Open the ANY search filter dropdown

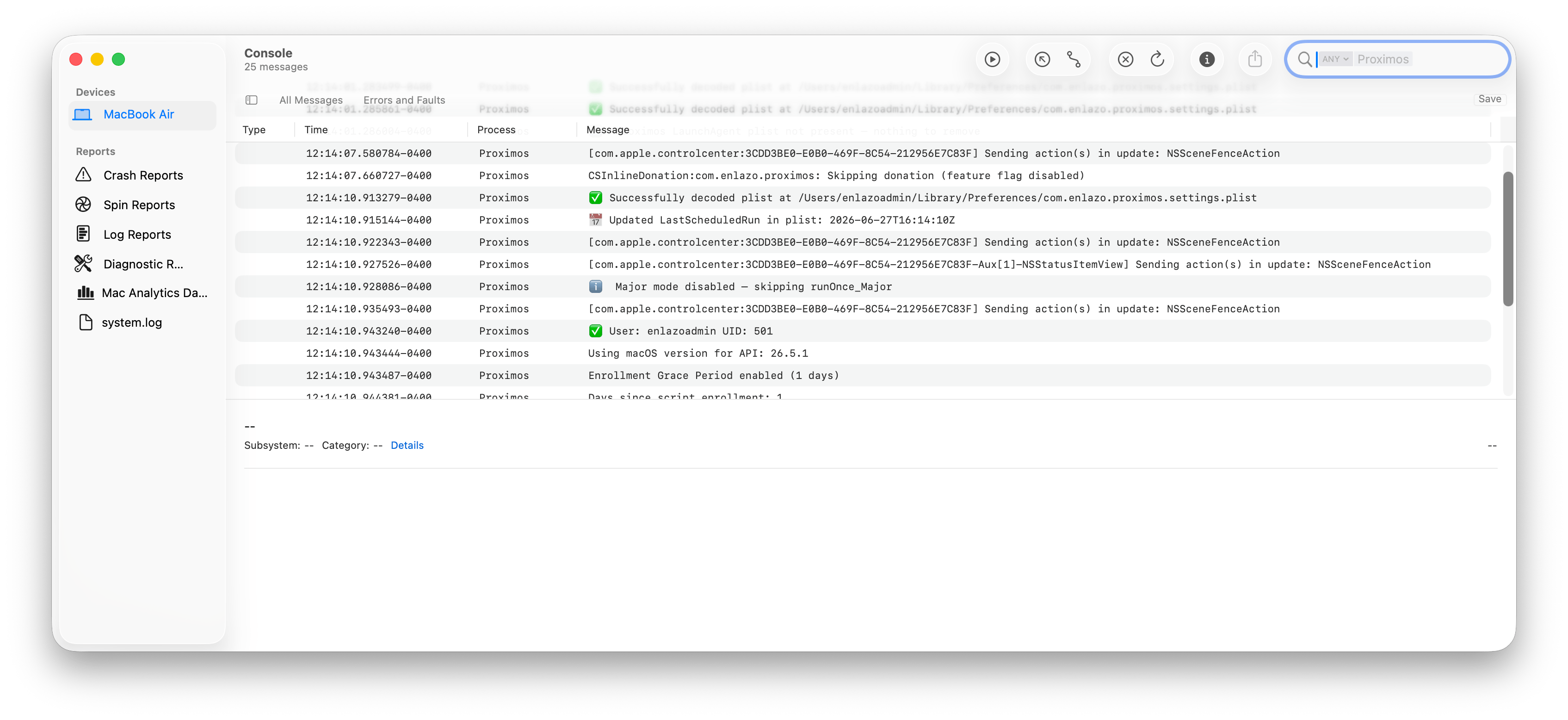pos(1335,59)
